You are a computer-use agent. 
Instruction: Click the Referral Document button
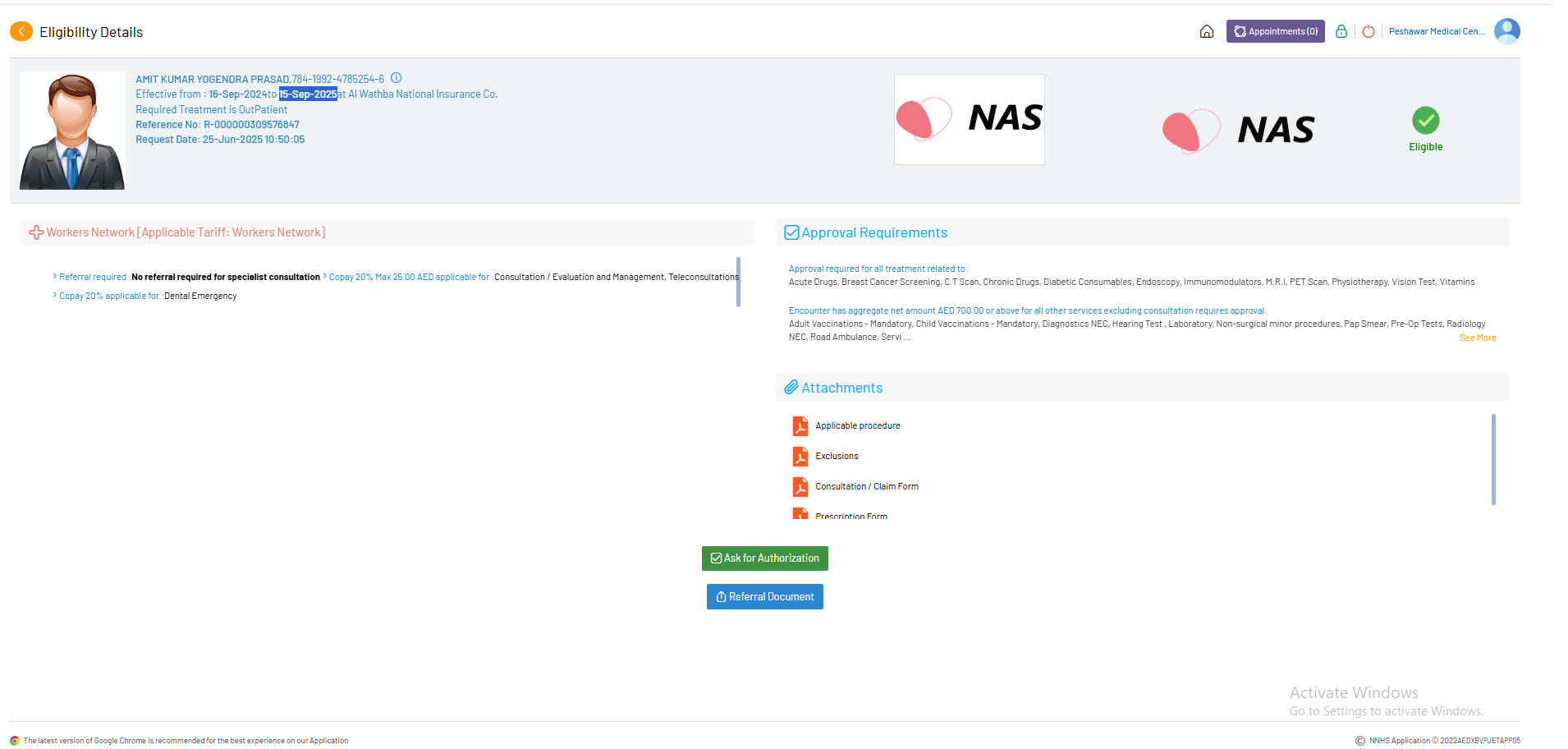(764, 597)
